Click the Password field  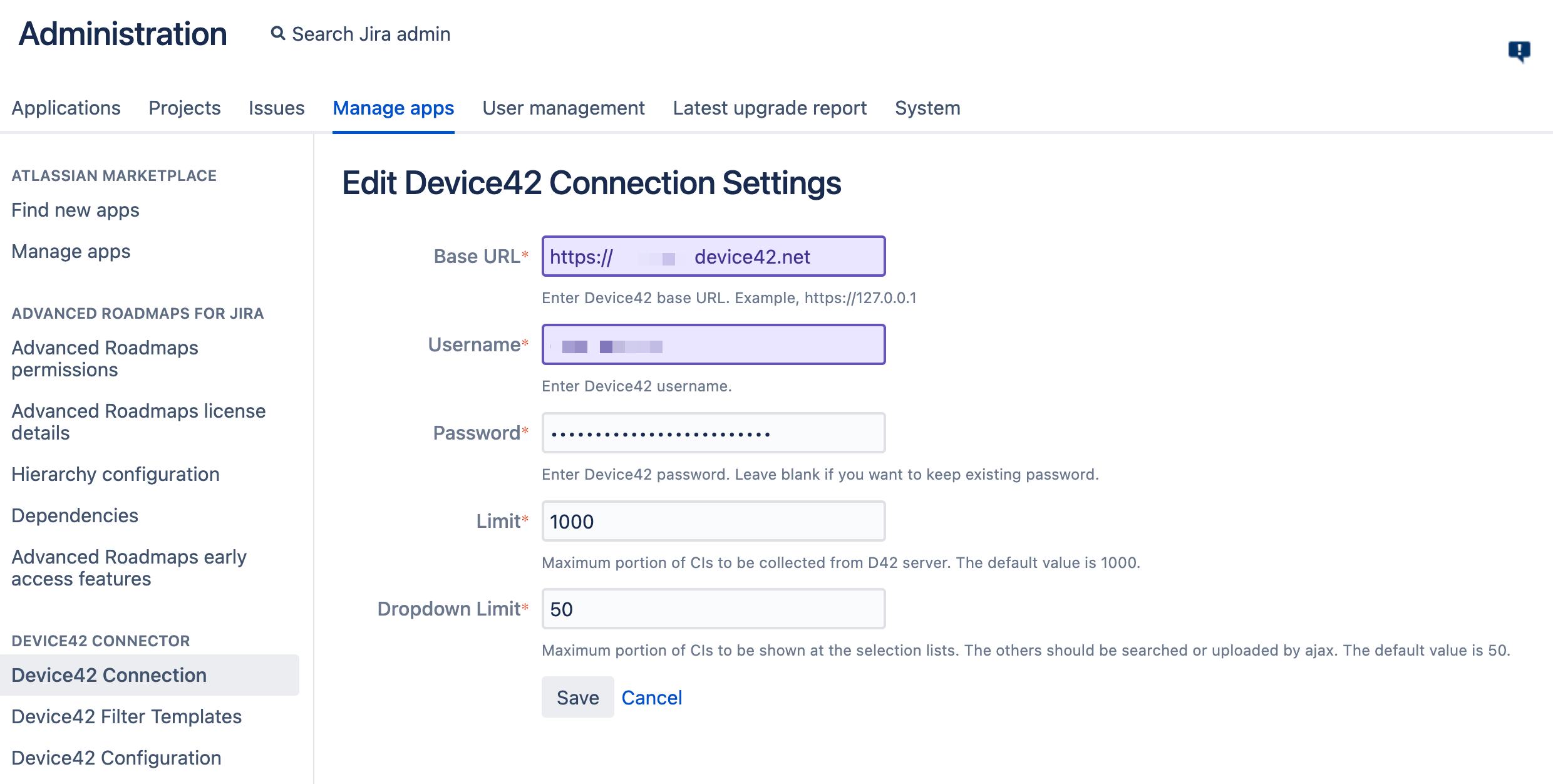click(713, 433)
